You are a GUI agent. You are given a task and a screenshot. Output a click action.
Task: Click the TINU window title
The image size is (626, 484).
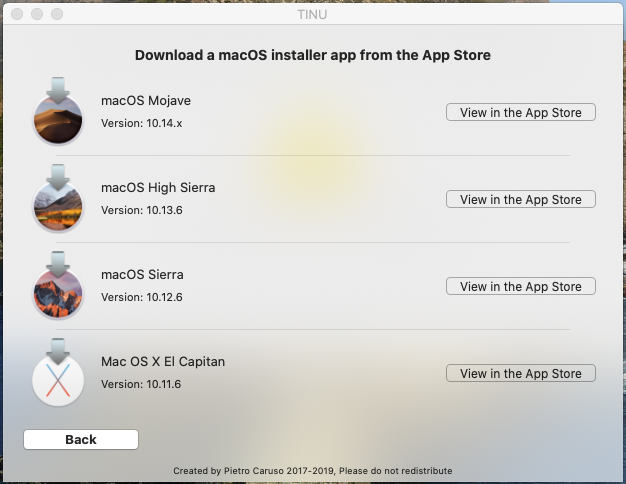tap(312, 14)
